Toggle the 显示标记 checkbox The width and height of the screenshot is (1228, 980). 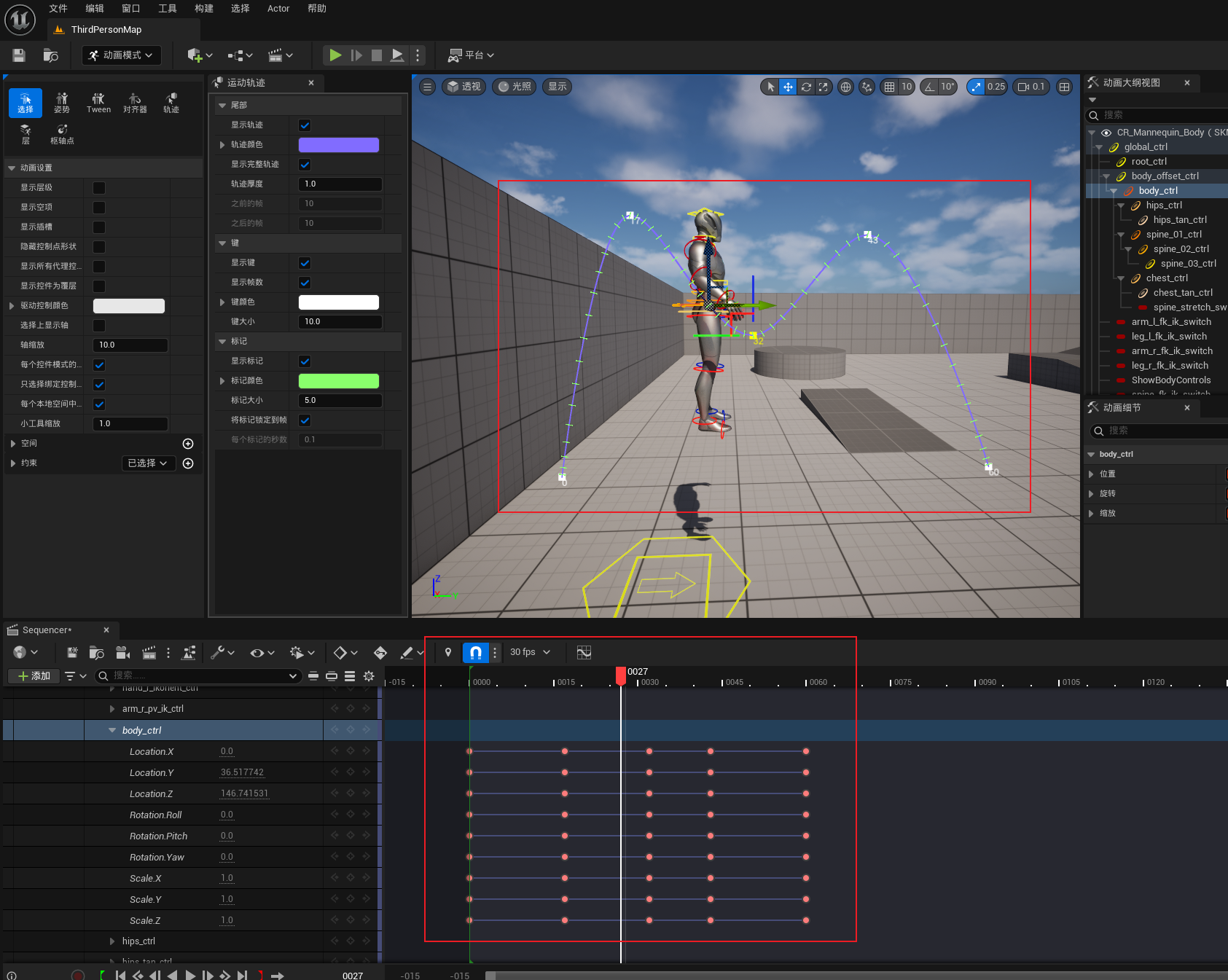click(305, 361)
